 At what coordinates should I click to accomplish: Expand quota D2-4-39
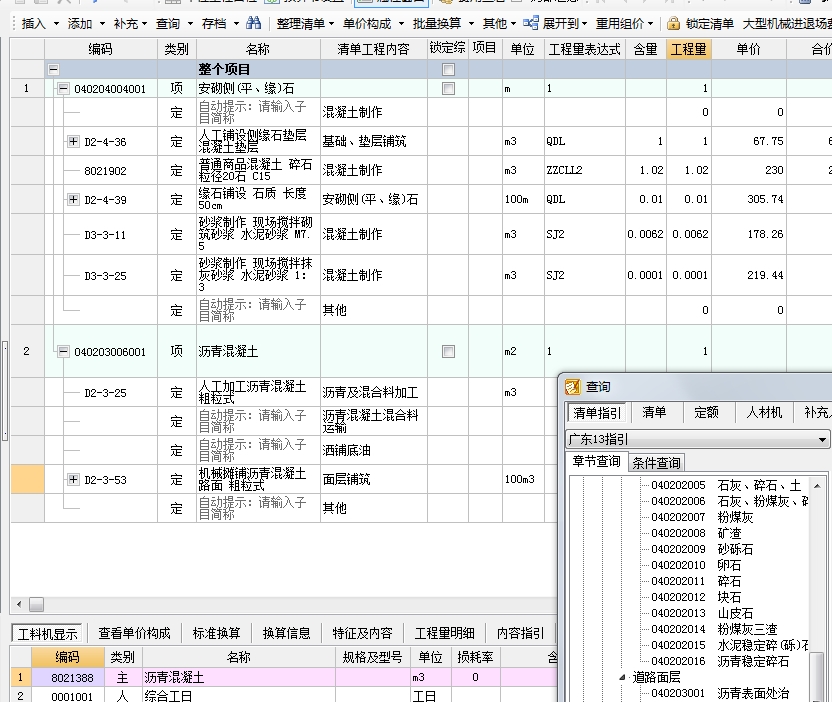pyautogui.click(x=73, y=200)
